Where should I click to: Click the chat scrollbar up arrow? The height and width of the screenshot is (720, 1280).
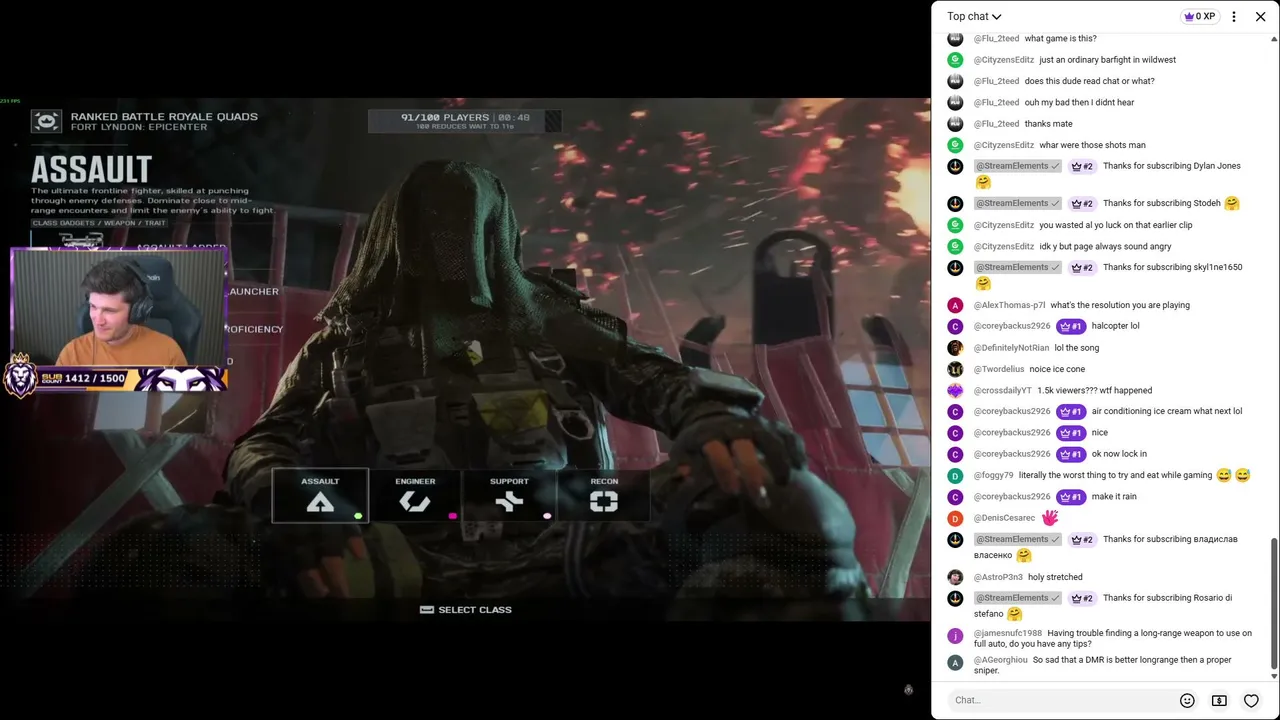click(1274, 39)
